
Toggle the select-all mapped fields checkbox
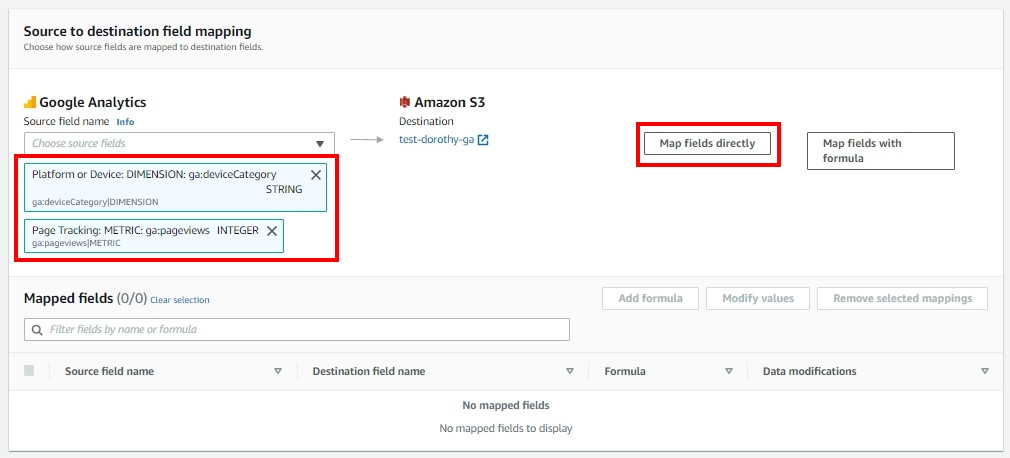[29, 371]
